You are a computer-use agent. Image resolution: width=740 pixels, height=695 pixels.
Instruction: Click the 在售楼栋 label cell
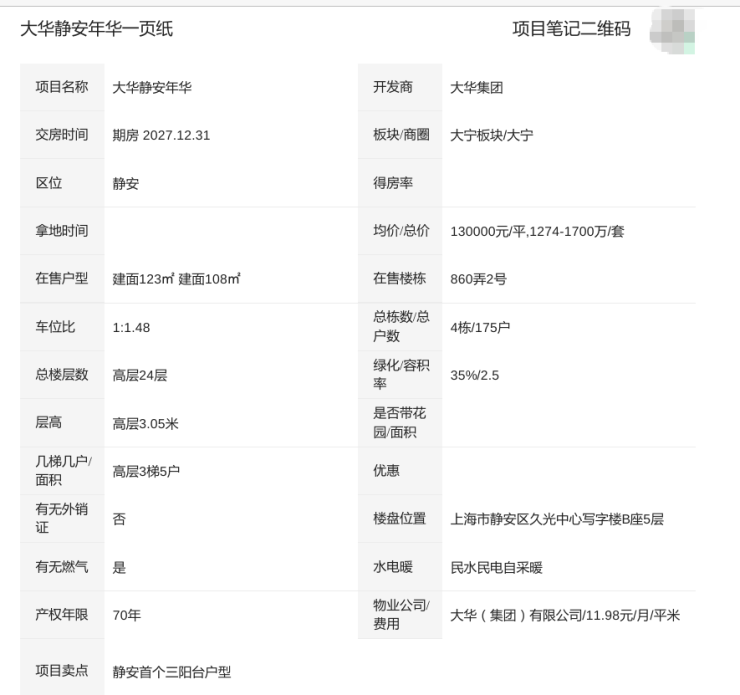[x=400, y=279]
